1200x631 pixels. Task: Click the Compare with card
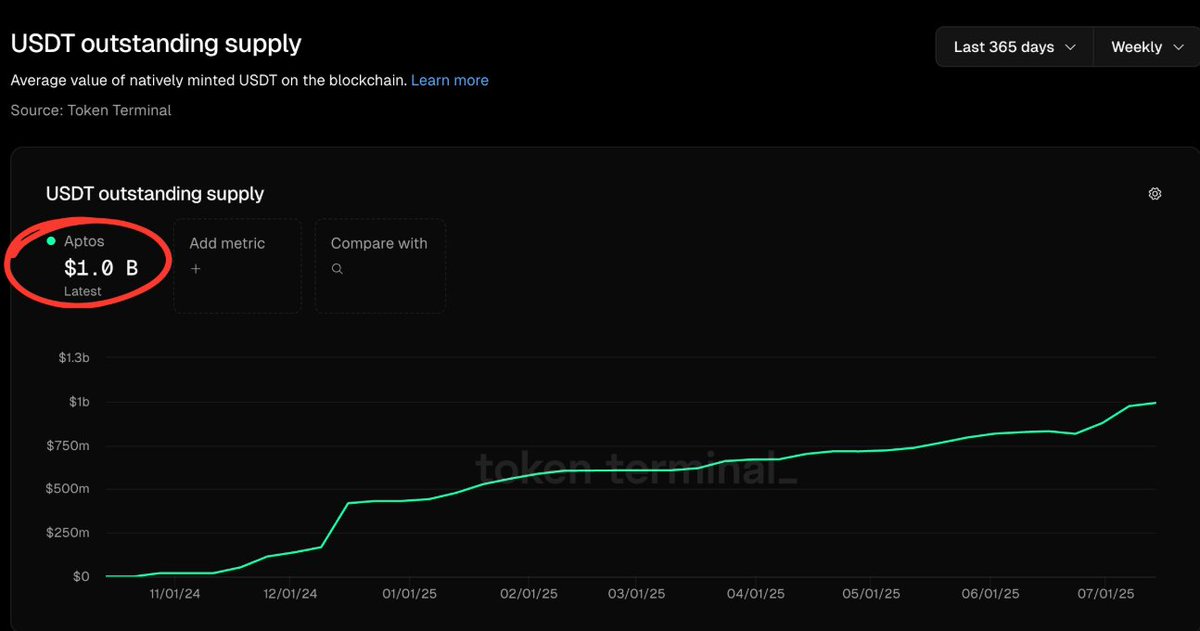pos(380,266)
